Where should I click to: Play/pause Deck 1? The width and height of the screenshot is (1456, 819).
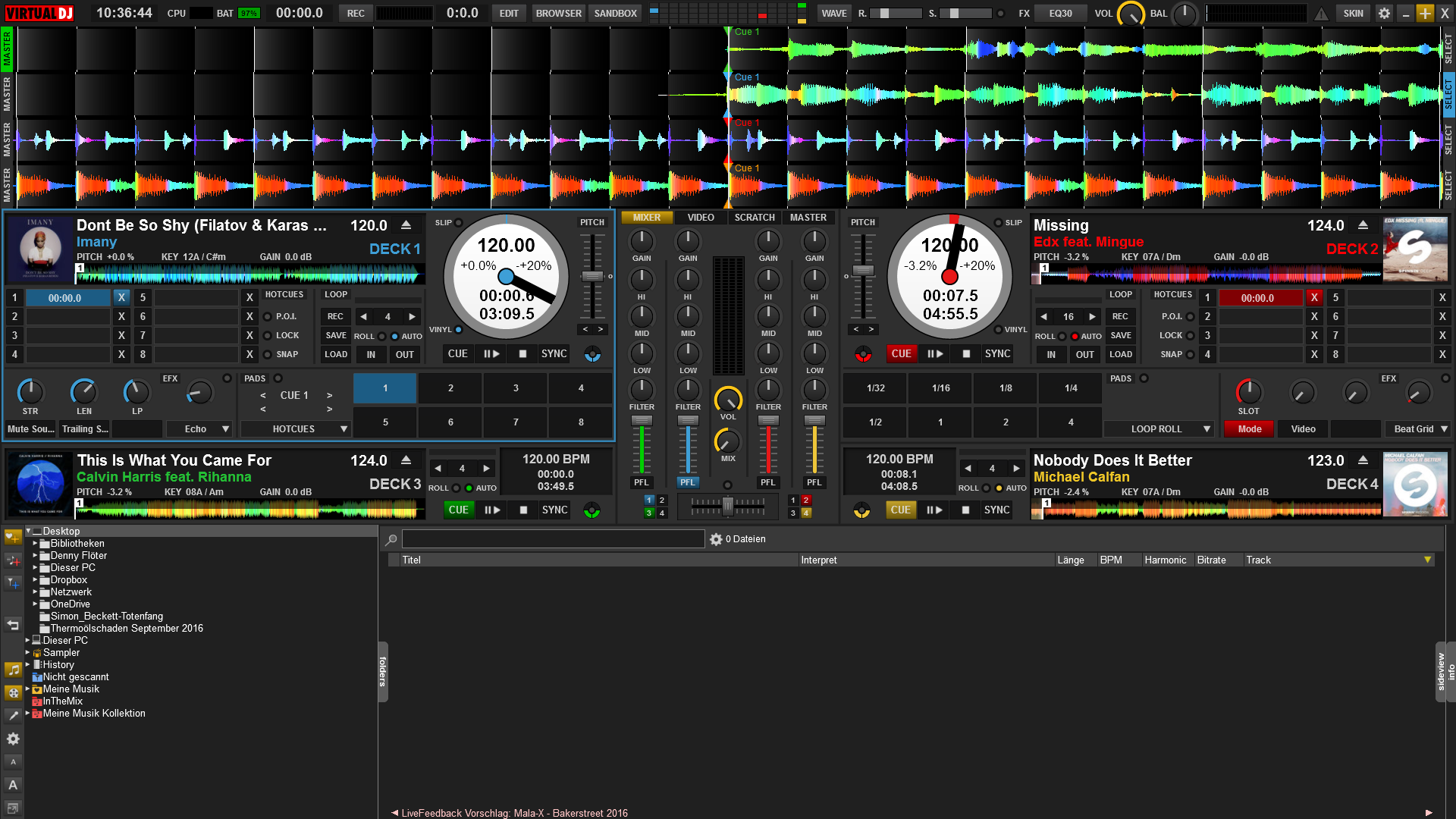[x=491, y=353]
